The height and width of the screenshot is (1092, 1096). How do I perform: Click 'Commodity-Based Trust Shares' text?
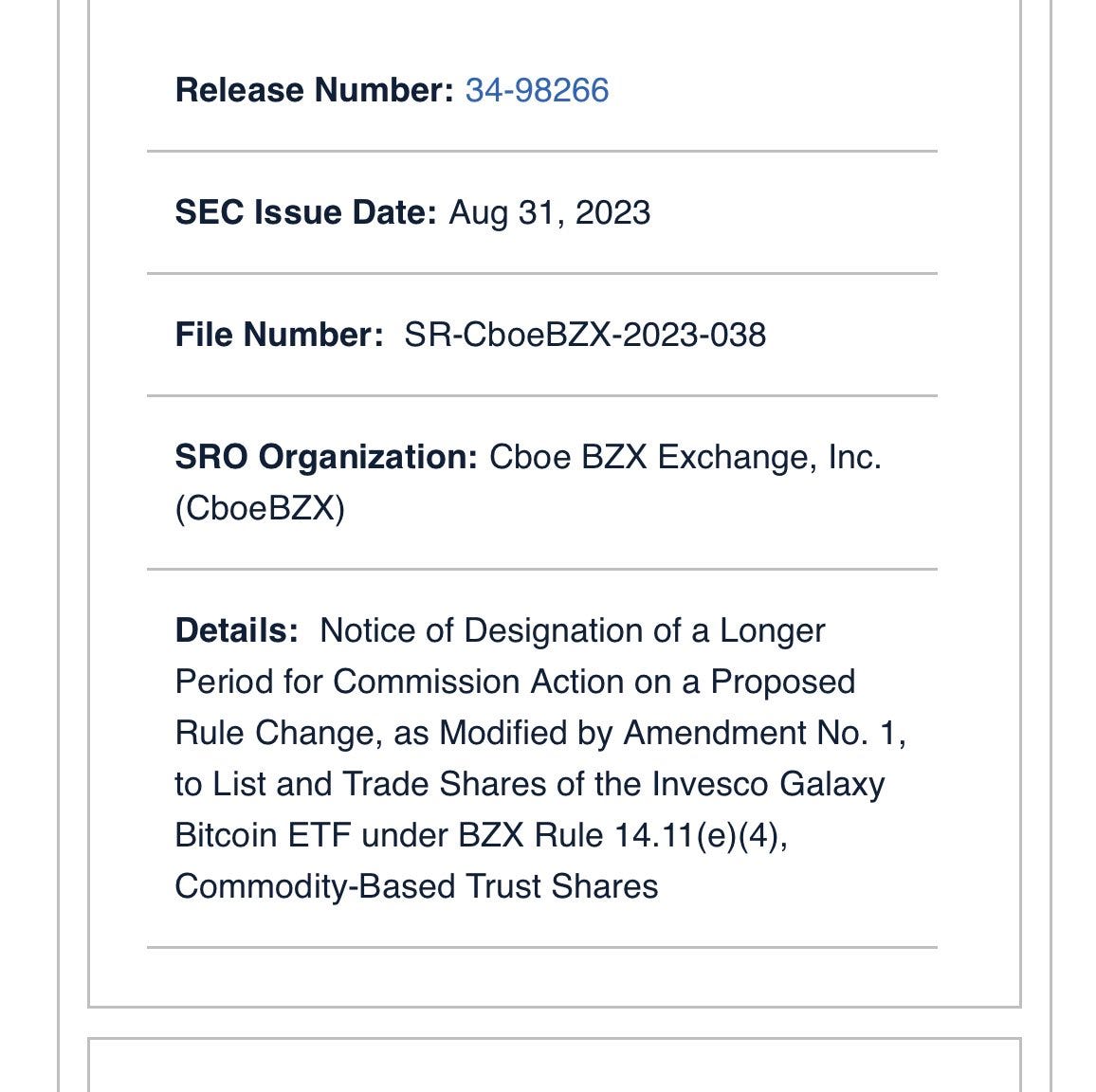(416, 886)
